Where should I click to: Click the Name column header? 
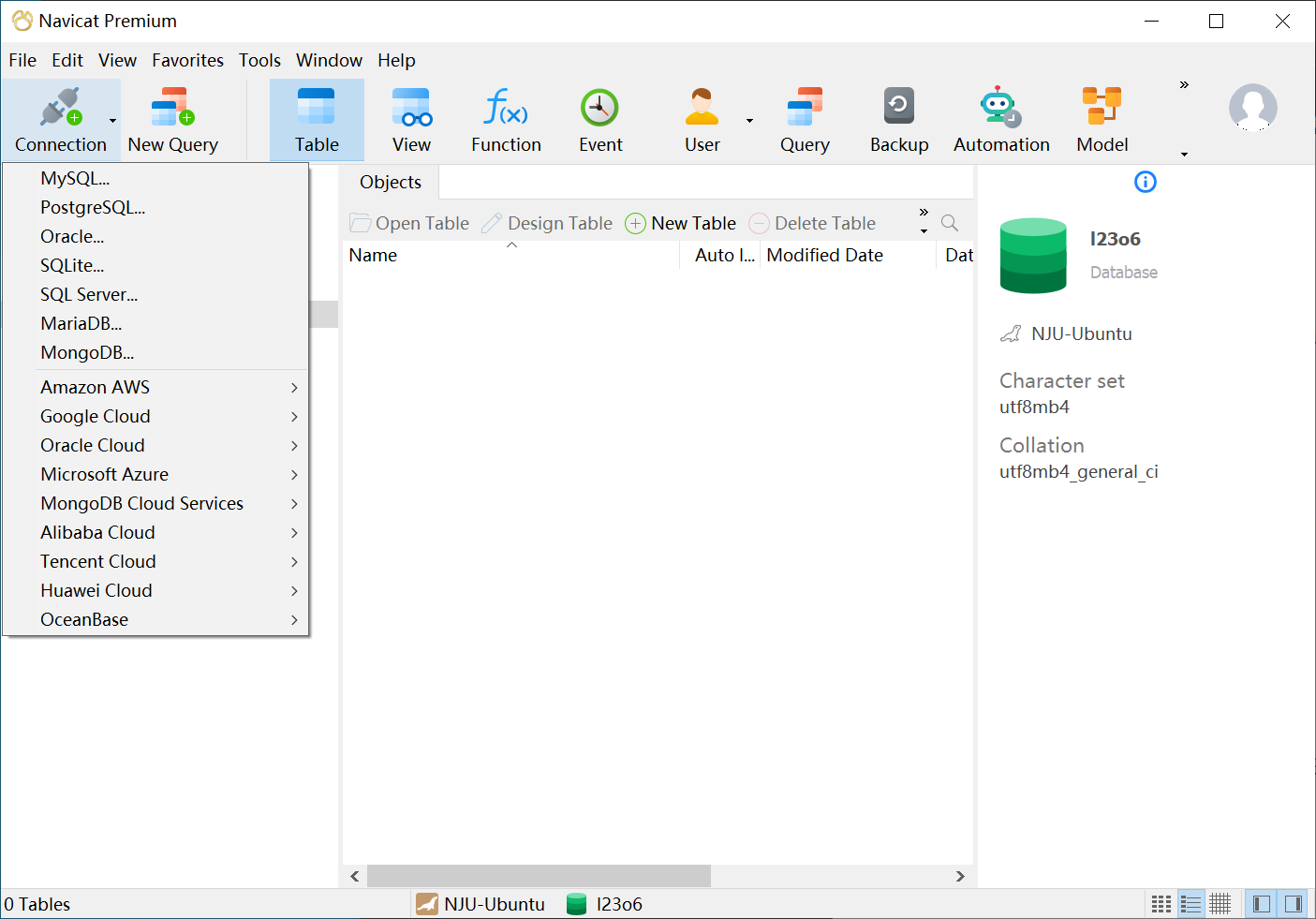tap(373, 256)
